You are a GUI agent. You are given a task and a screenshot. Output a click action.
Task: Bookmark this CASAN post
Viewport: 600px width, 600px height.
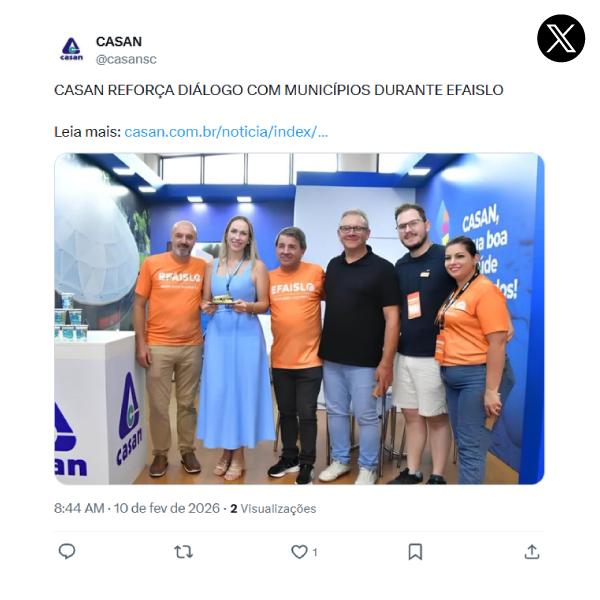point(415,552)
